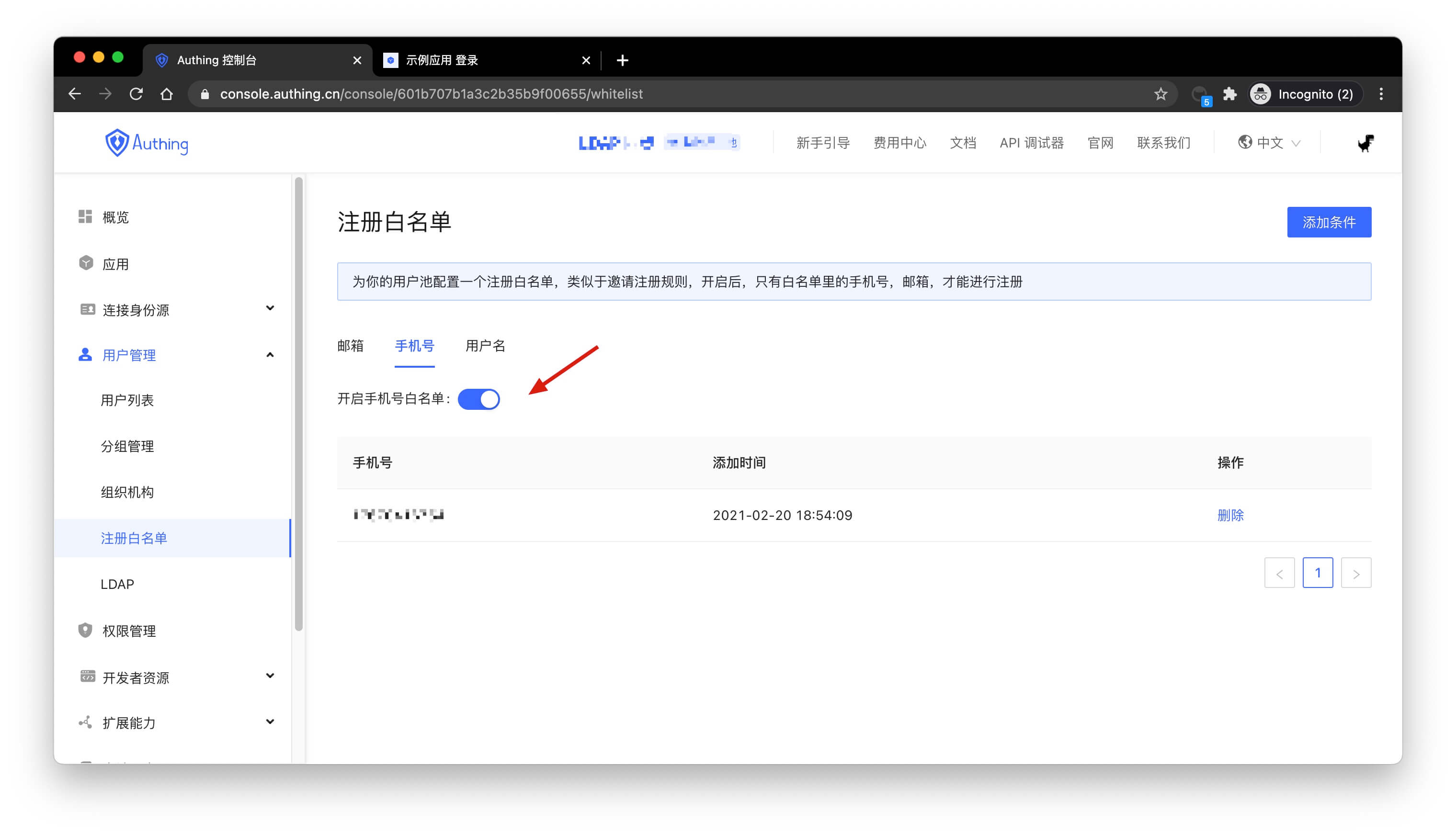The image size is (1456, 835).
Task: Switch to the 邮箱 tab
Action: coord(350,346)
